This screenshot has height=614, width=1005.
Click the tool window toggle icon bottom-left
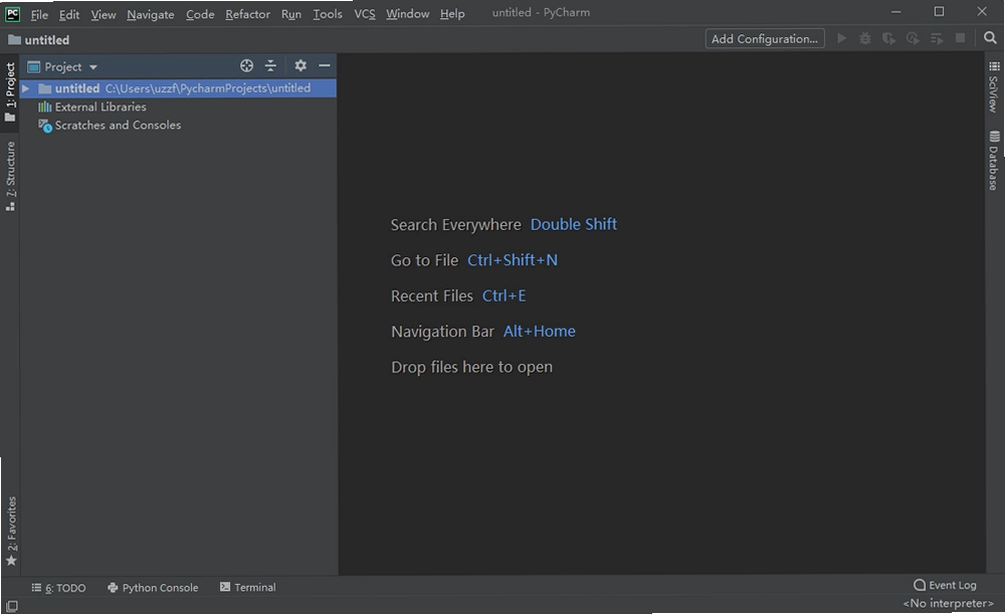point(12,606)
